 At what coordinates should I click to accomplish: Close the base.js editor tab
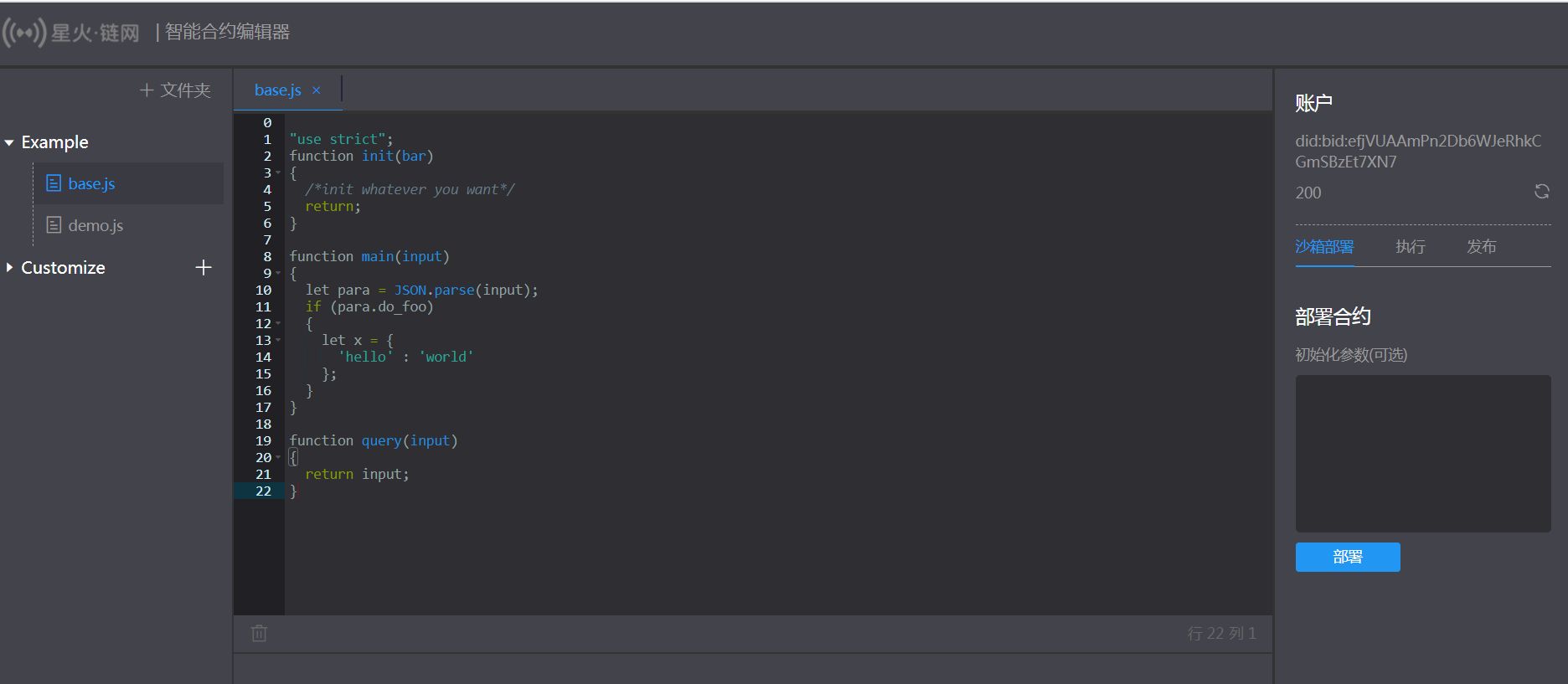coord(316,90)
